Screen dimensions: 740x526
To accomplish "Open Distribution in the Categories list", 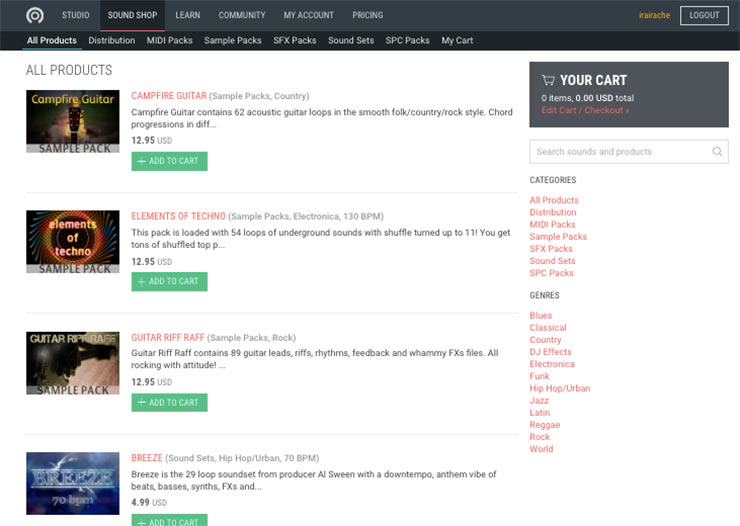I will point(553,212).
